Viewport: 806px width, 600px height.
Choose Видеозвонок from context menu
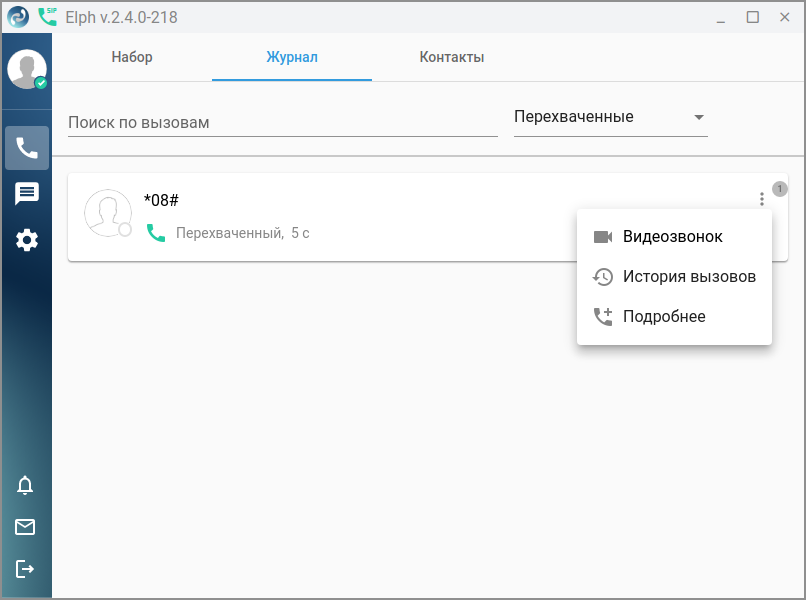(x=672, y=237)
